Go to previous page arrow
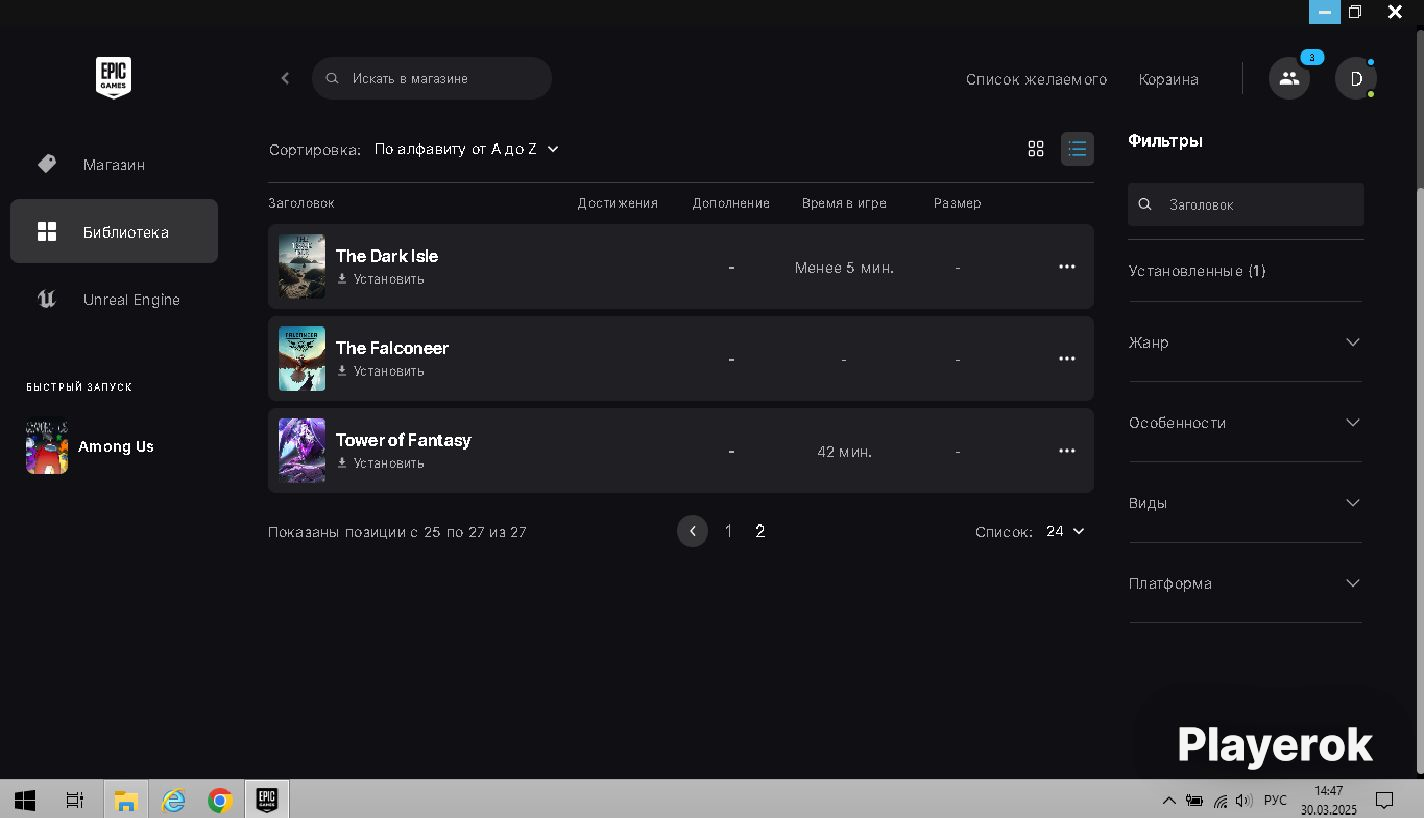Image resolution: width=1424 pixels, height=818 pixels. 692,531
